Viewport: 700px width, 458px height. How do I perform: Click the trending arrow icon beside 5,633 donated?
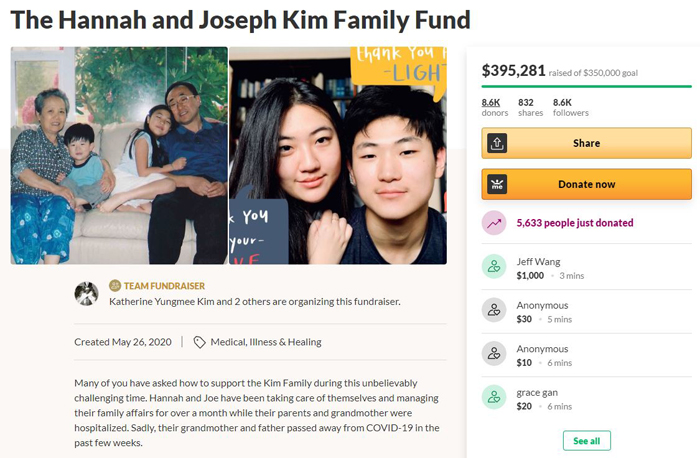[x=494, y=223]
